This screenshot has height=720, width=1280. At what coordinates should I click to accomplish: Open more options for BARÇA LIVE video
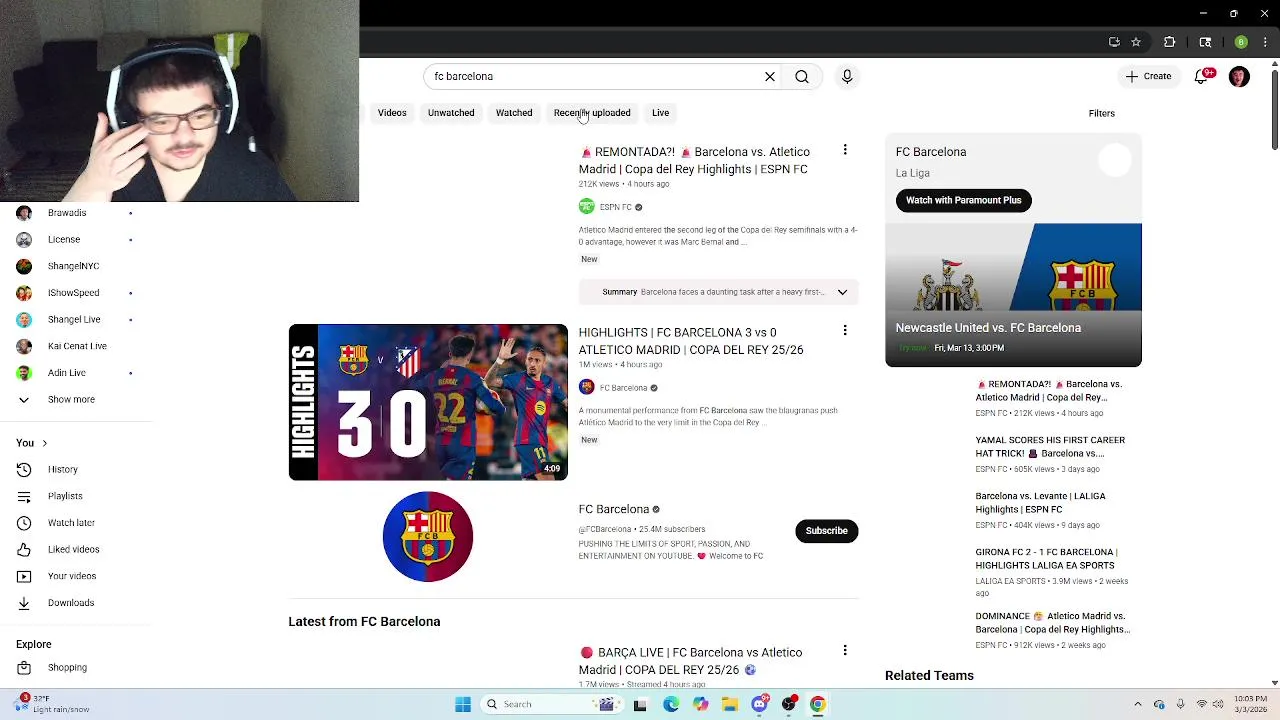click(x=845, y=650)
